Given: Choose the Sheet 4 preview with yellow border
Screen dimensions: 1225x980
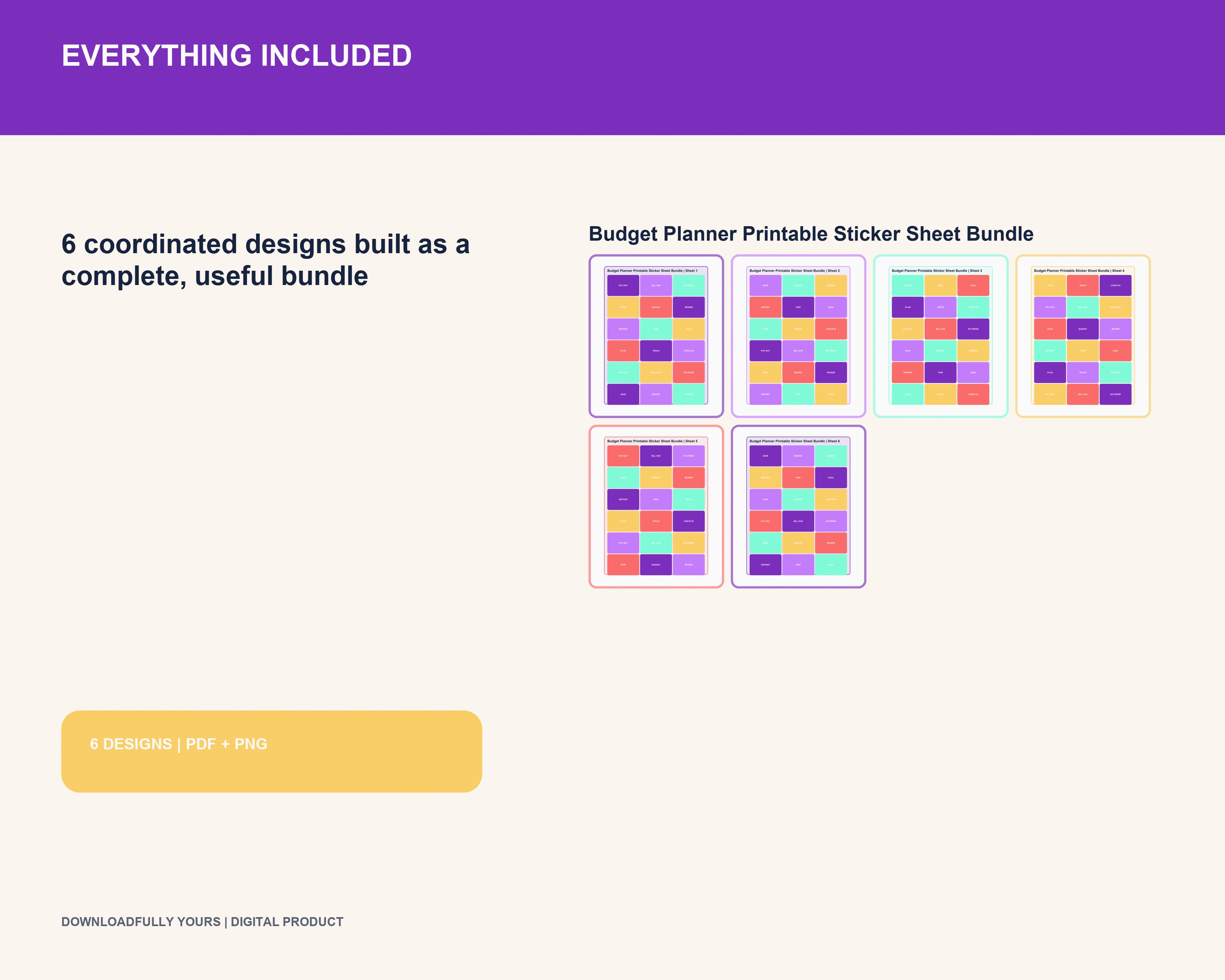Looking at the screenshot, I should click(x=1083, y=336).
